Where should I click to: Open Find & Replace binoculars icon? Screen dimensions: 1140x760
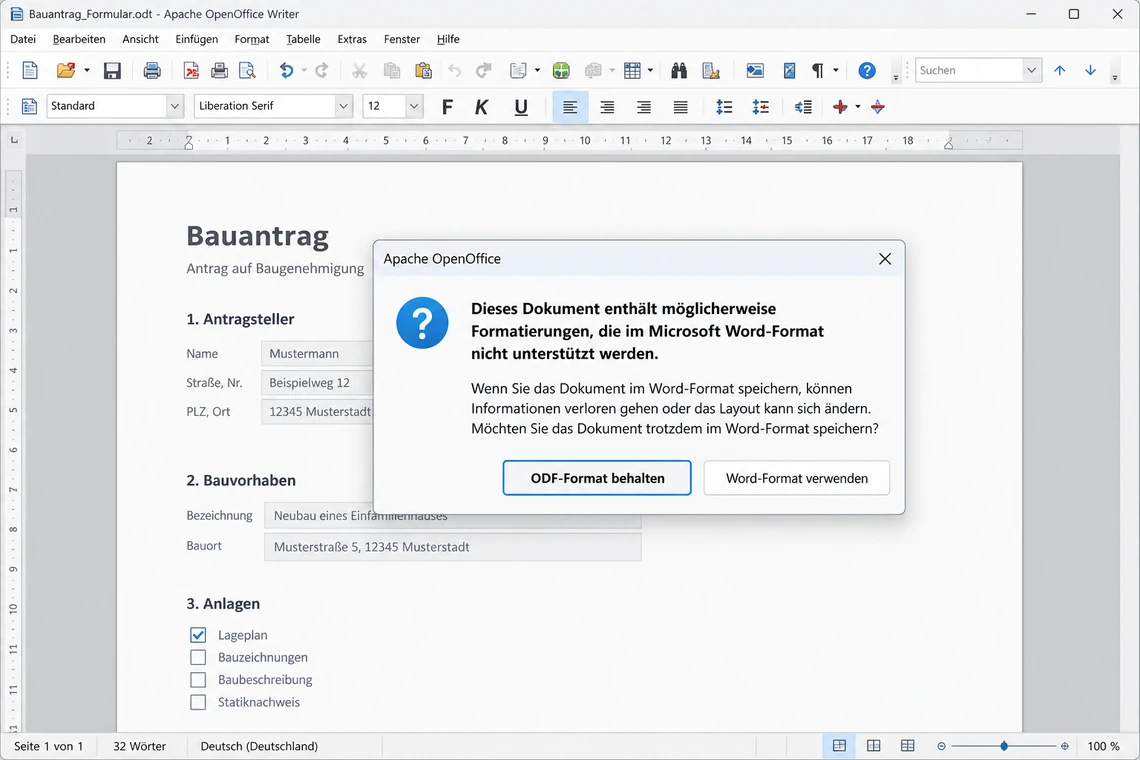[x=679, y=71]
